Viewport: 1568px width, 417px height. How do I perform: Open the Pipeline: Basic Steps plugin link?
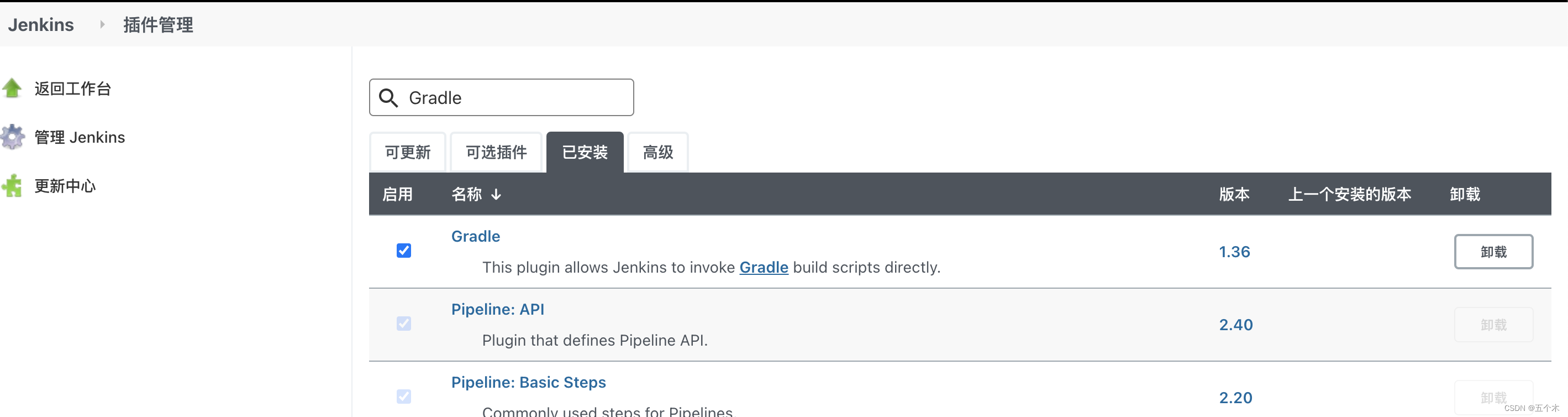(528, 383)
